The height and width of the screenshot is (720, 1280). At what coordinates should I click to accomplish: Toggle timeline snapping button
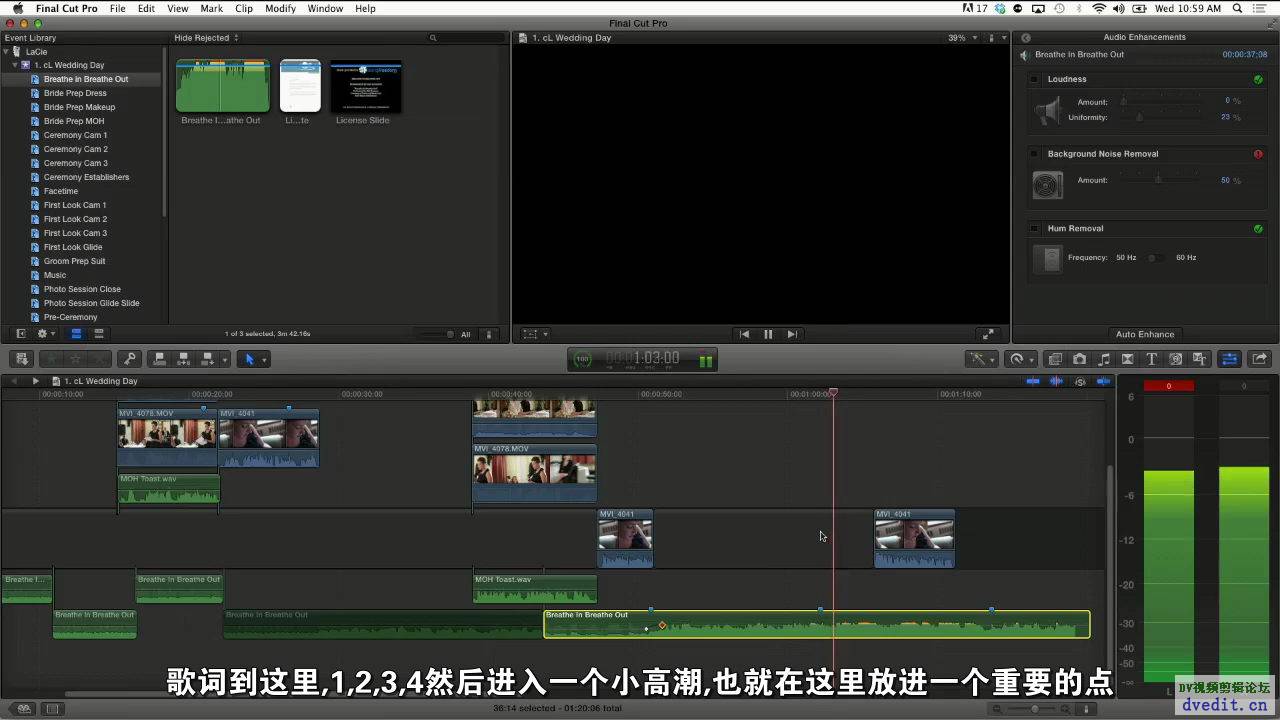click(1103, 381)
